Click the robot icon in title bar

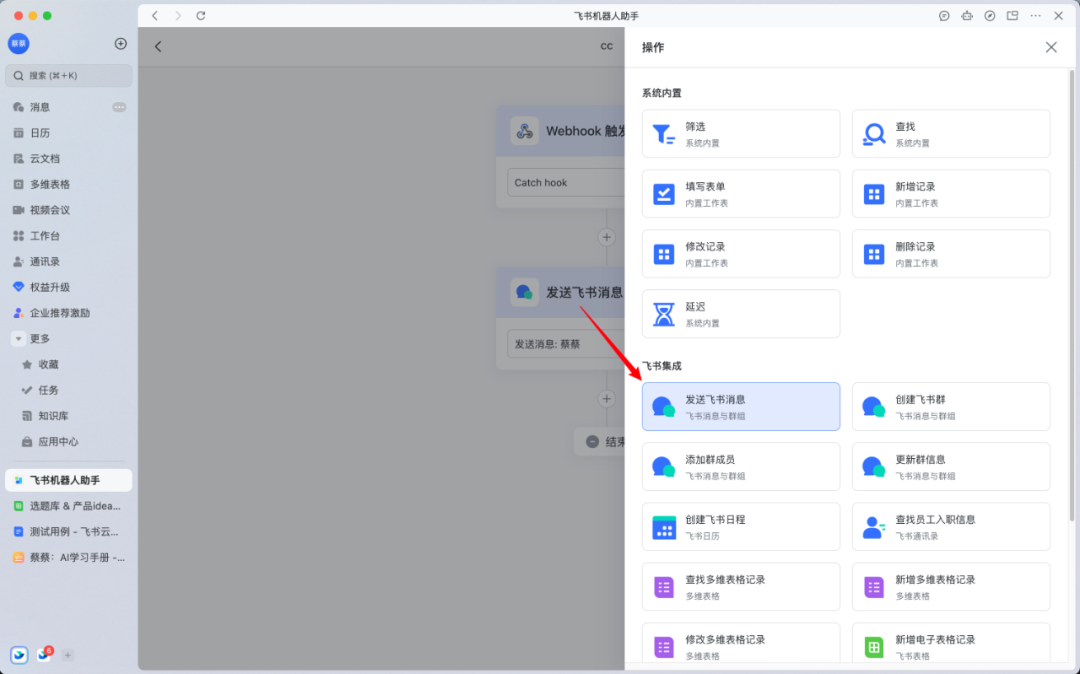[x=967, y=15]
